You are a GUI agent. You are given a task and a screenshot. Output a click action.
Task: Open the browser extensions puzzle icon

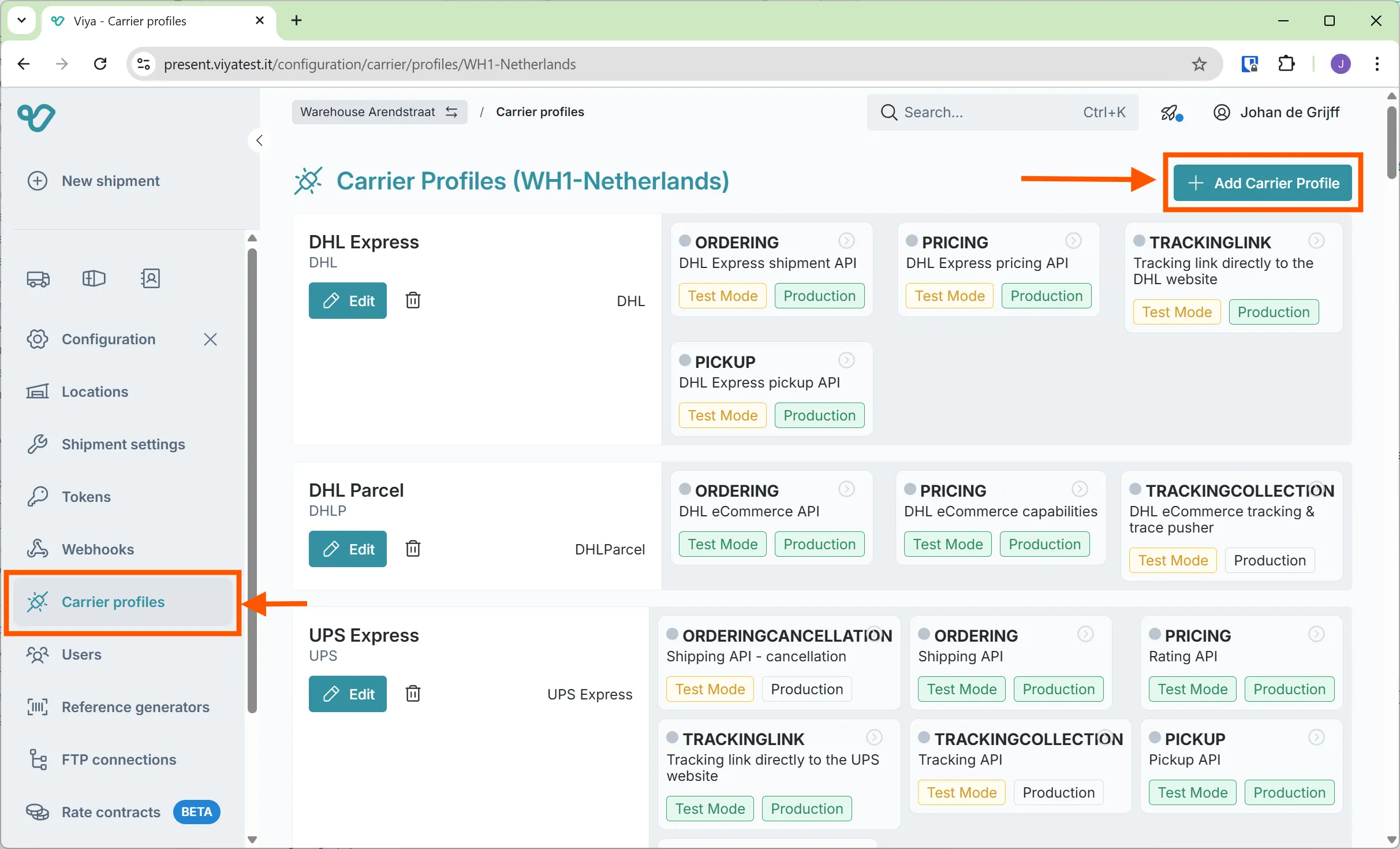click(x=1287, y=64)
